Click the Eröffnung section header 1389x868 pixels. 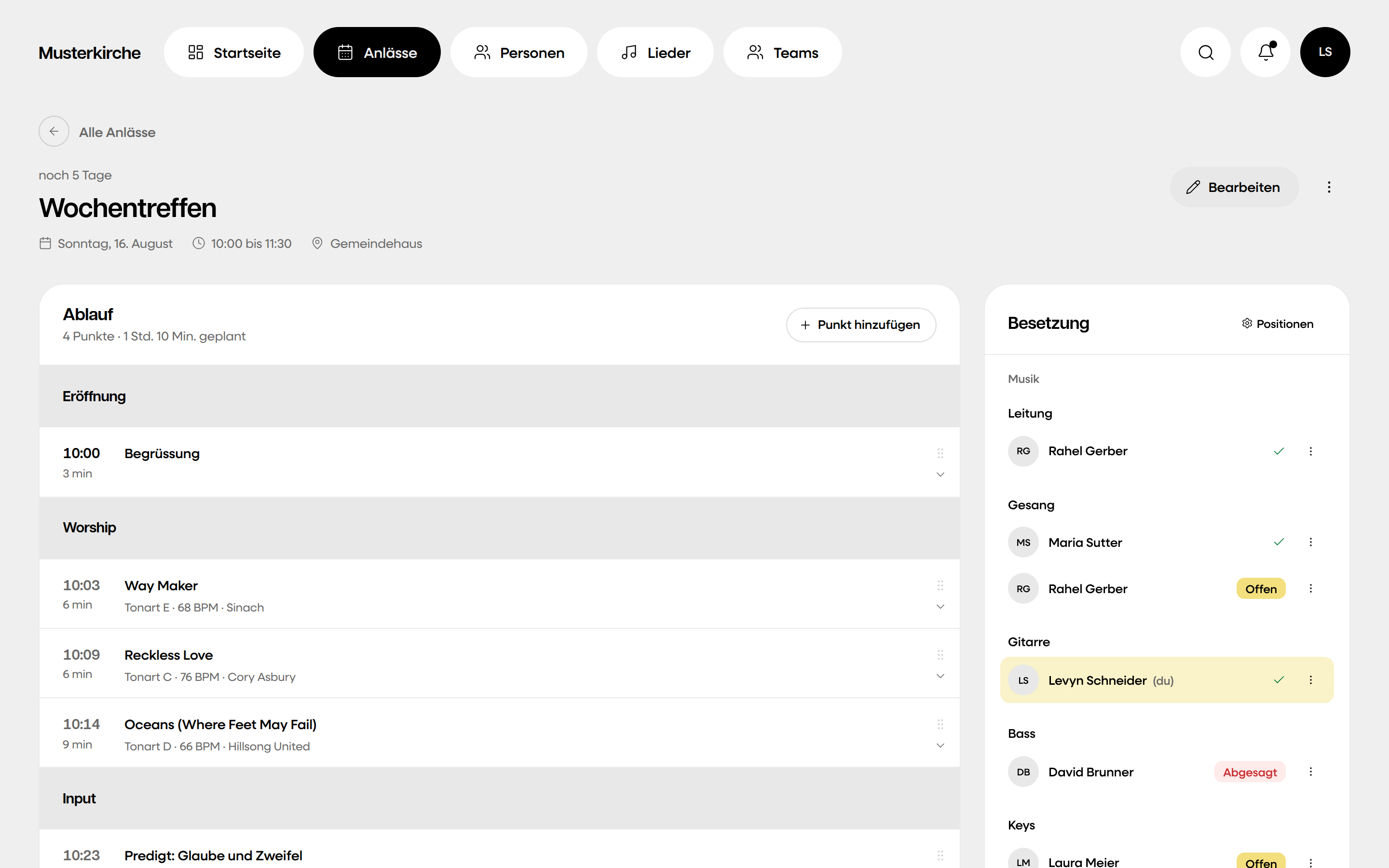[499, 396]
